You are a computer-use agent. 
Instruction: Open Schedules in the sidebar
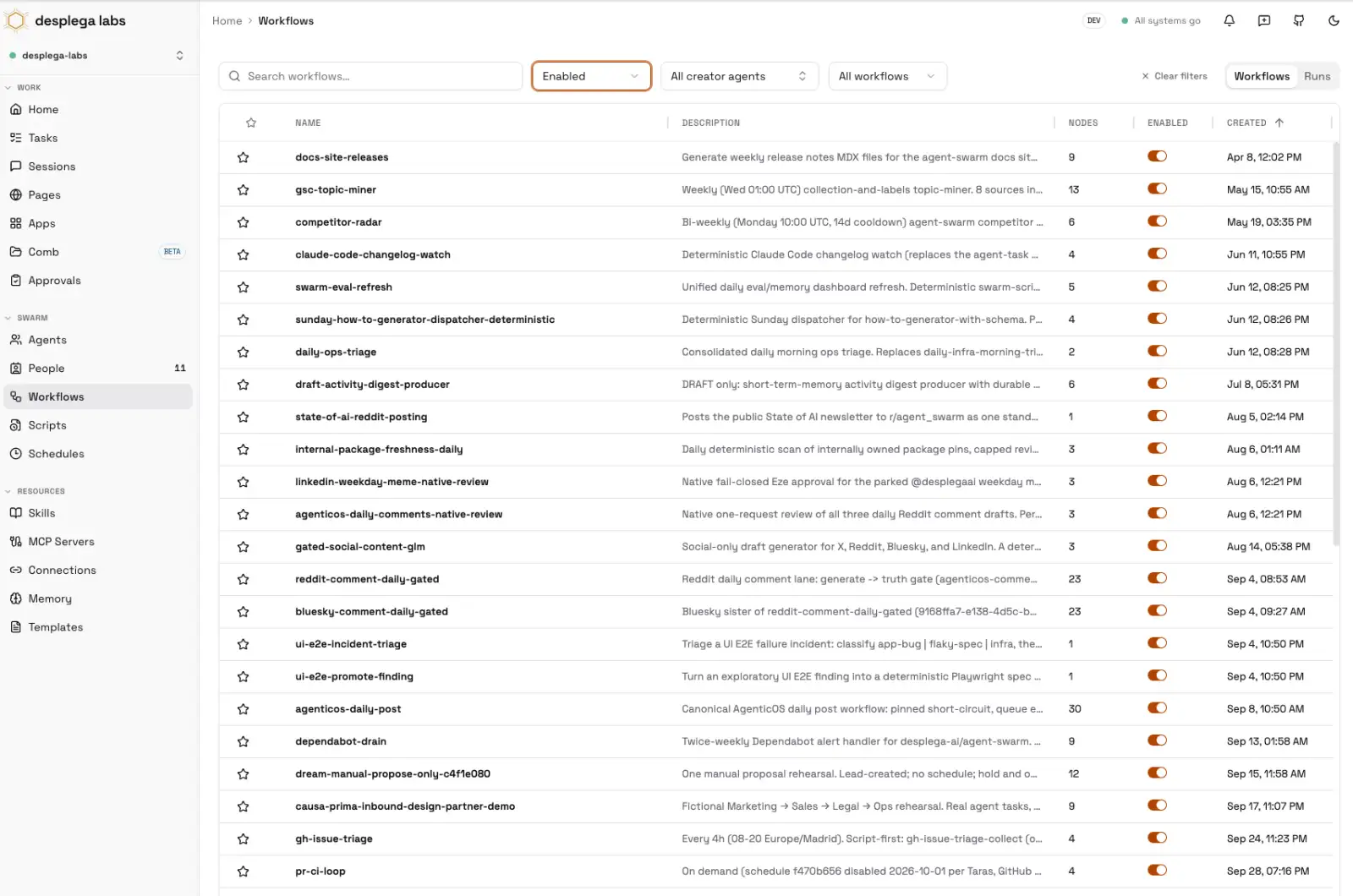pos(100,454)
